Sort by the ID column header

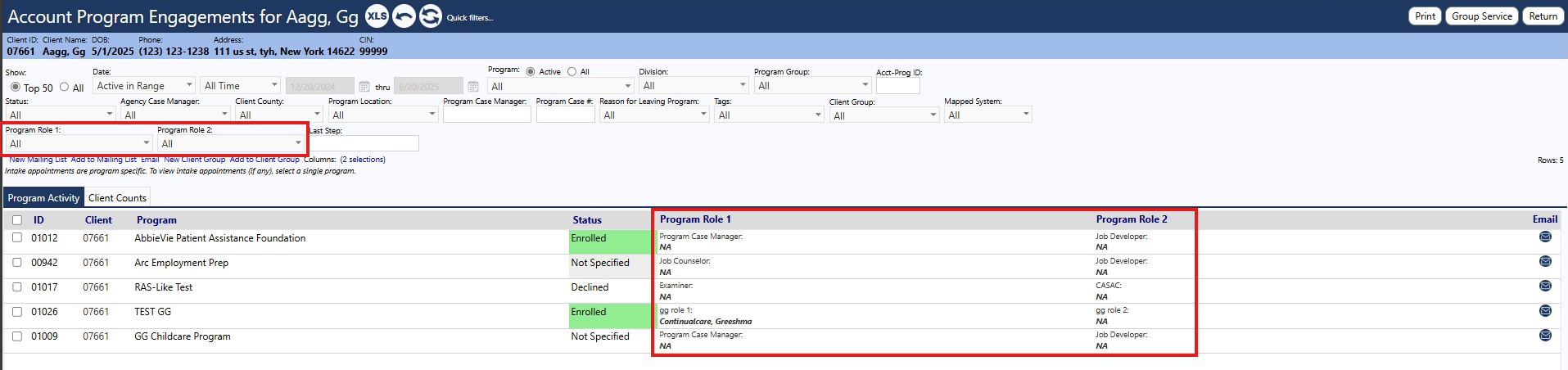[x=38, y=220]
